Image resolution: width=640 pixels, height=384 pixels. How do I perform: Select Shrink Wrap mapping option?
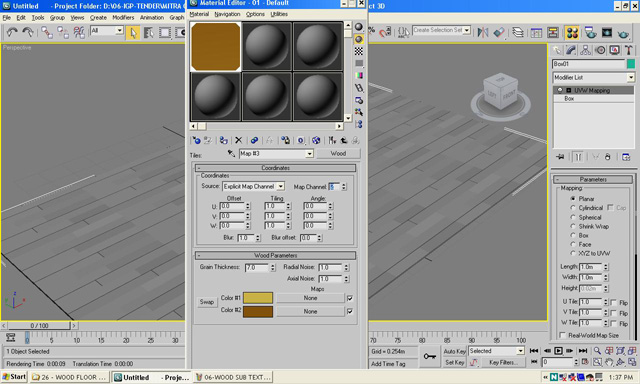[573, 226]
